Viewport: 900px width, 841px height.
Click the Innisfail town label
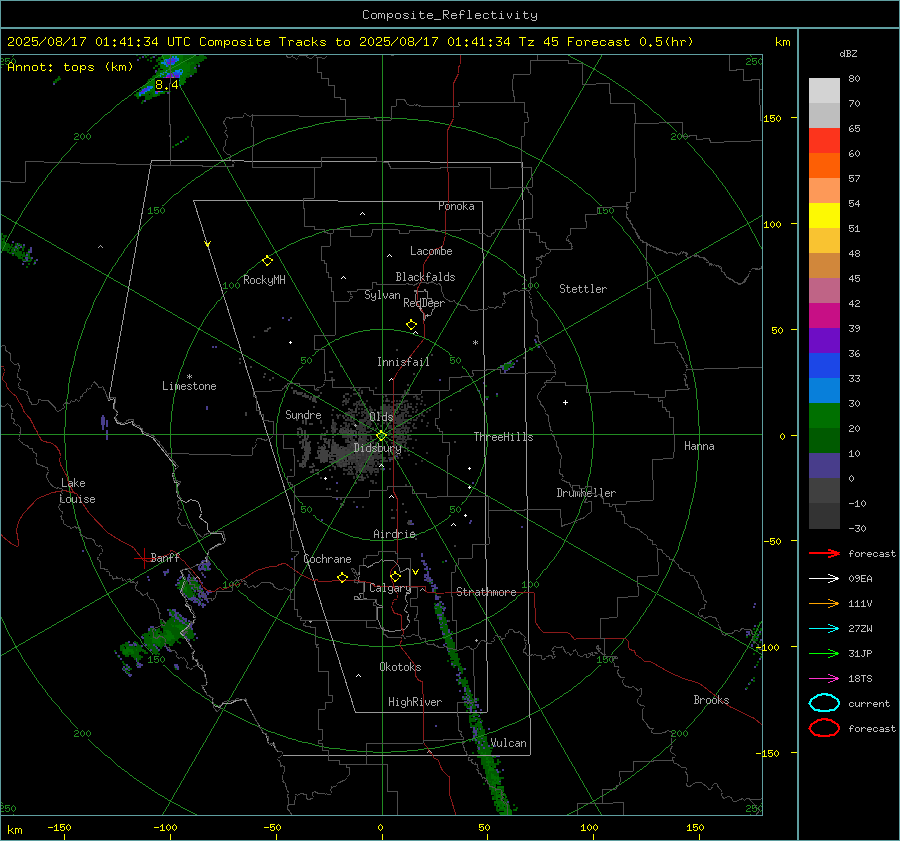click(x=403, y=362)
